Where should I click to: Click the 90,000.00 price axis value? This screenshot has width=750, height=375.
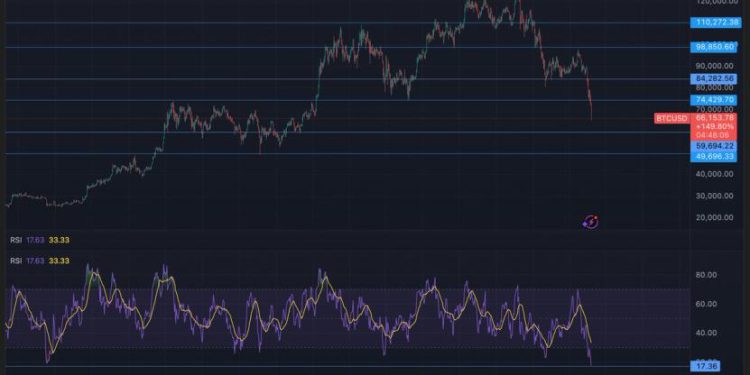[714, 66]
